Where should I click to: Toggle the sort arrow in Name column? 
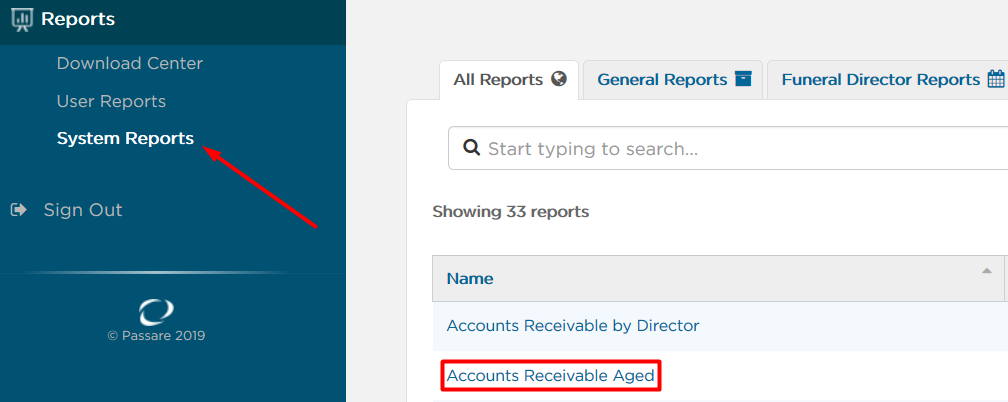pyautogui.click(x=987, y=271)
